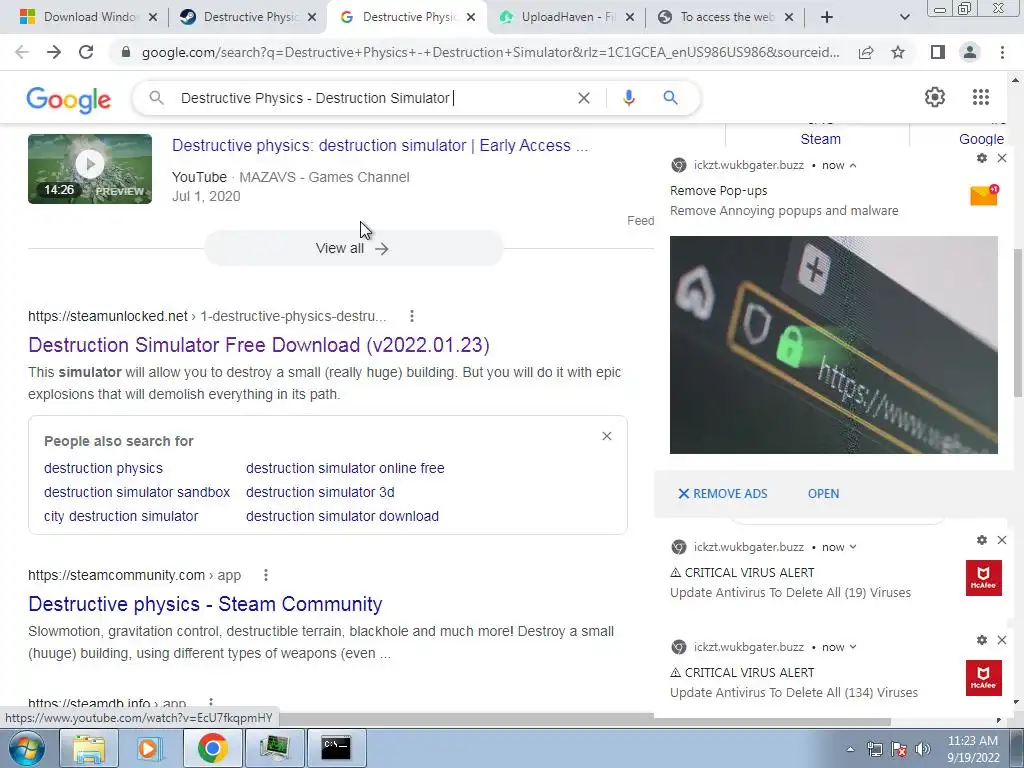Open the Chrome tab search dropdown
The height and width of the screenshot is (768, 1024).
coord(904,18)
